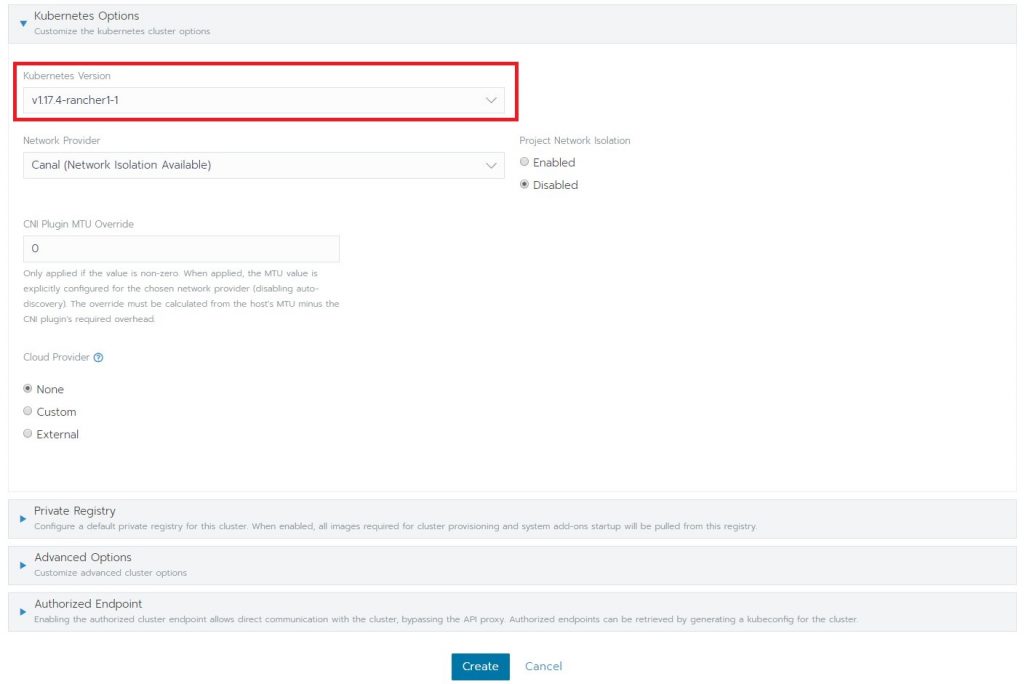Image resolution: width=1024 pixels, height=684 pixels.
Task: Click the Network Provider label text
Action: (x=61, y=140)
